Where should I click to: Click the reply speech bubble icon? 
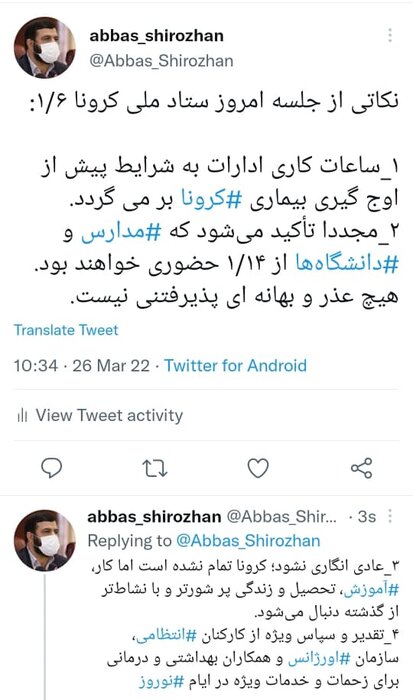click(x=51, y=468)
